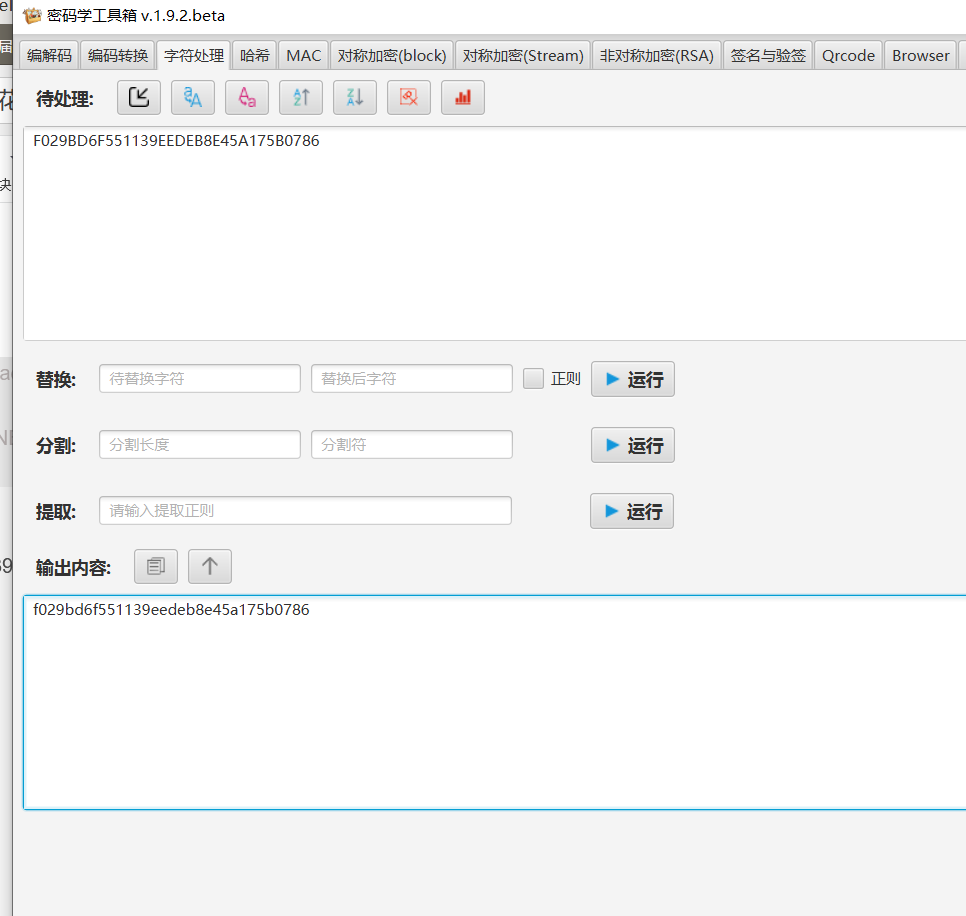966x916 pixels.
Task: Open the character statistics bar chart icon
Action: click(x=462, y=97)
